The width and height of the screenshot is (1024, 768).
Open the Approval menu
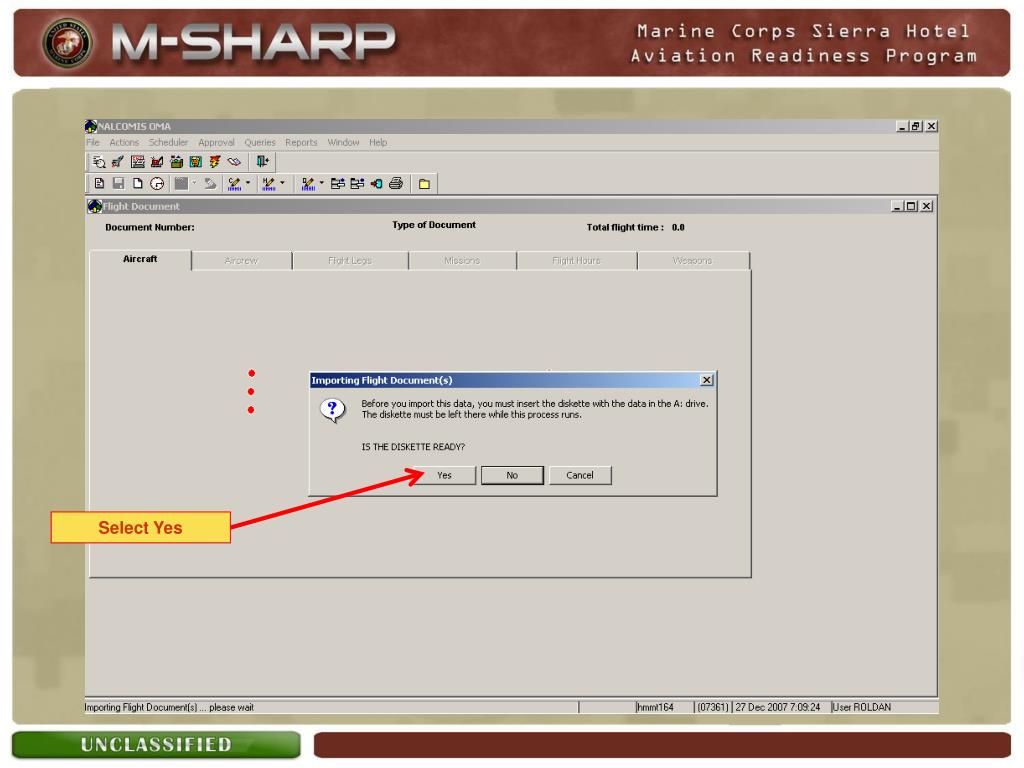pos(216,142)
